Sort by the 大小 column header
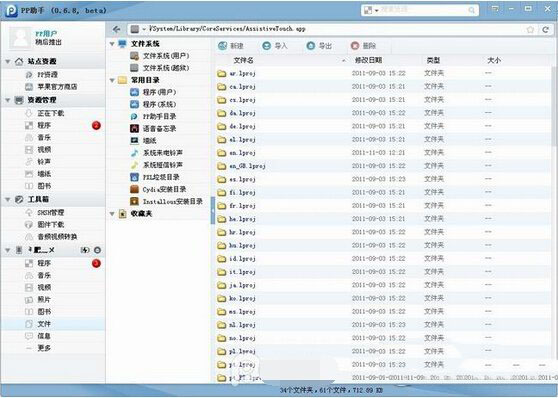Image resolution: width=558 pixels, height=398 pixels. pyautogui.click(x=494, y=61)
